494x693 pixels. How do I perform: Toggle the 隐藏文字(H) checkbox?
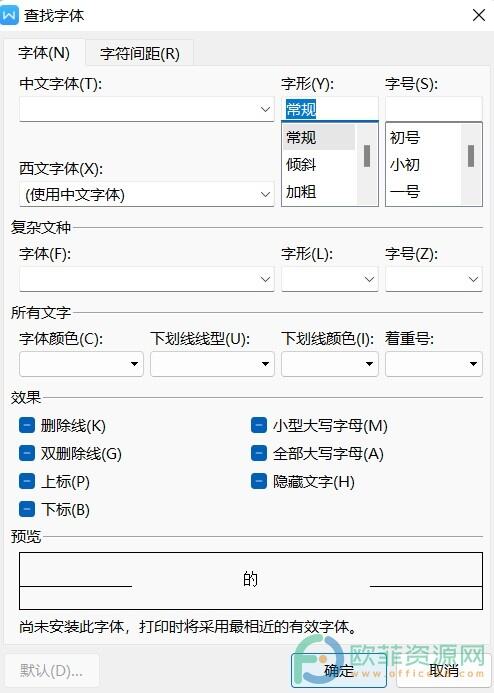point(258,481)
